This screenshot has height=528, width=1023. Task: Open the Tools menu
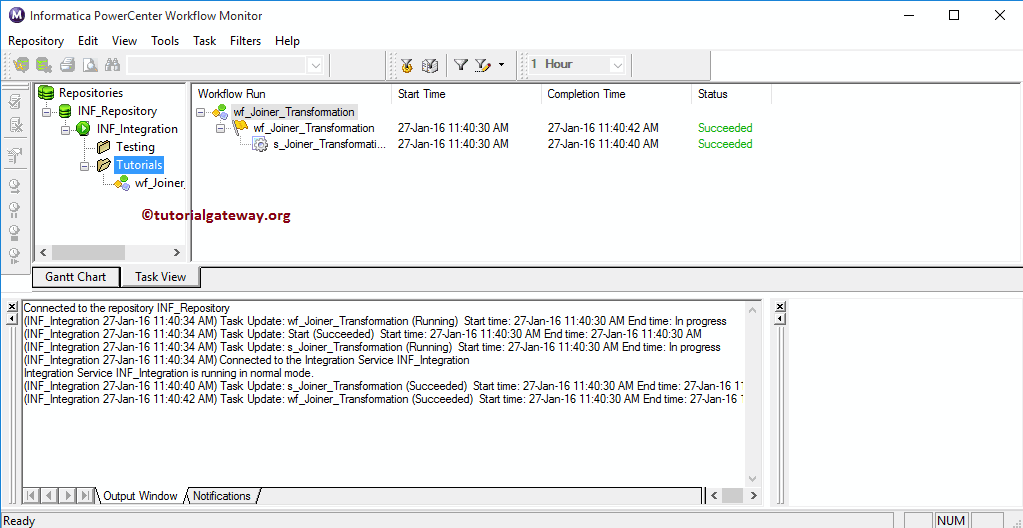pyautogui.click(x=165, y=40)
